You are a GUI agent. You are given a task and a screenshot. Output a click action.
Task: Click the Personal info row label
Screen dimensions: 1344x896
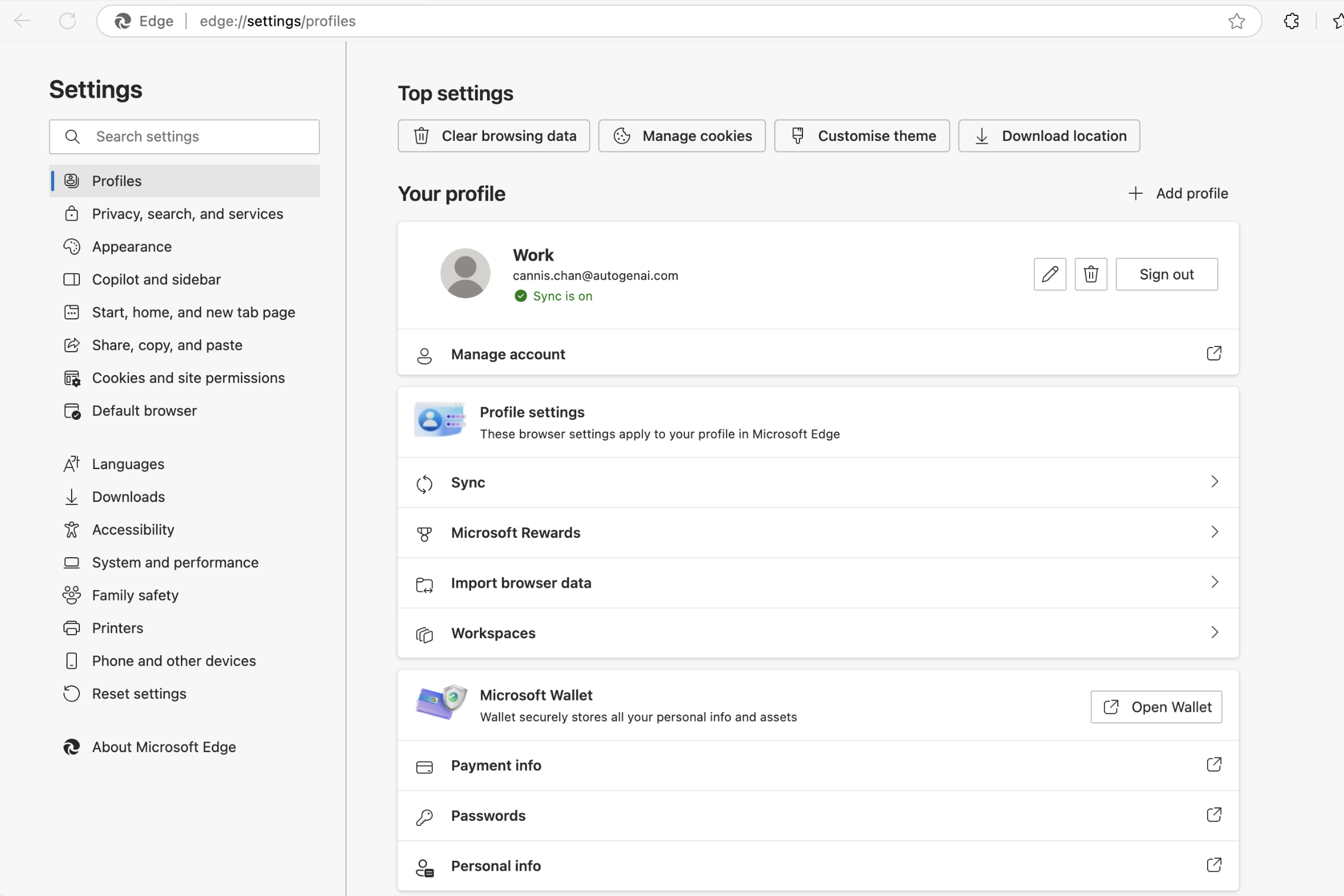pyautogui.click(x=496, y=866)
